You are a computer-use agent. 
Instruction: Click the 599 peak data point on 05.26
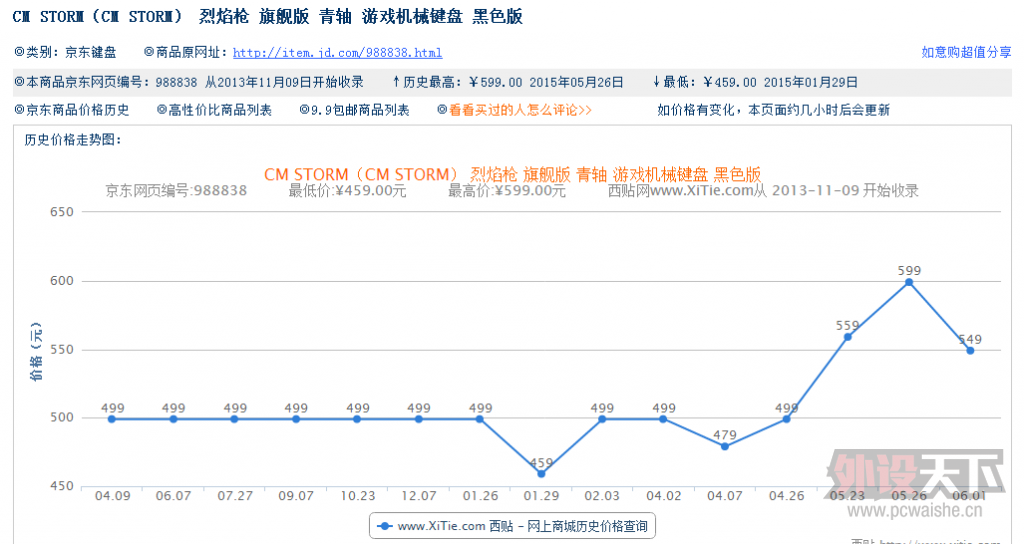908,282
